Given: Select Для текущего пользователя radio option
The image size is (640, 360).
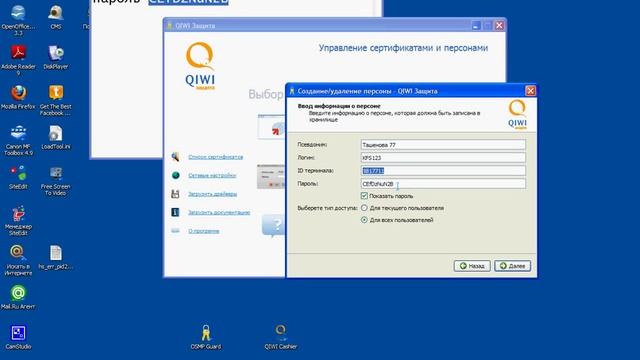Looking at the screenshot, I should point(364,208).
